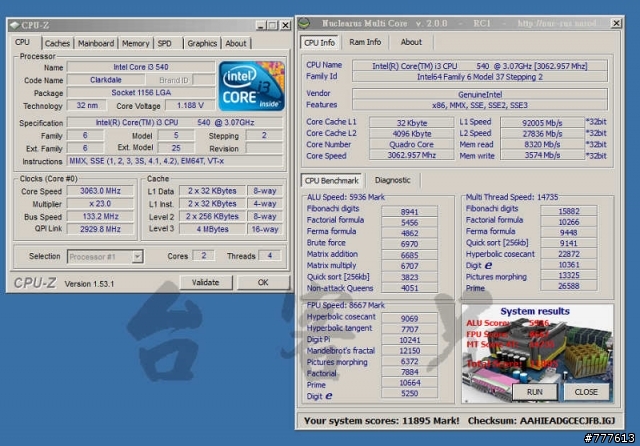Image resolution: width=640 pixels, height=446 pixels.
Task: Click the Mem write value 3574 Mb/s
Action: coord(542,155)
